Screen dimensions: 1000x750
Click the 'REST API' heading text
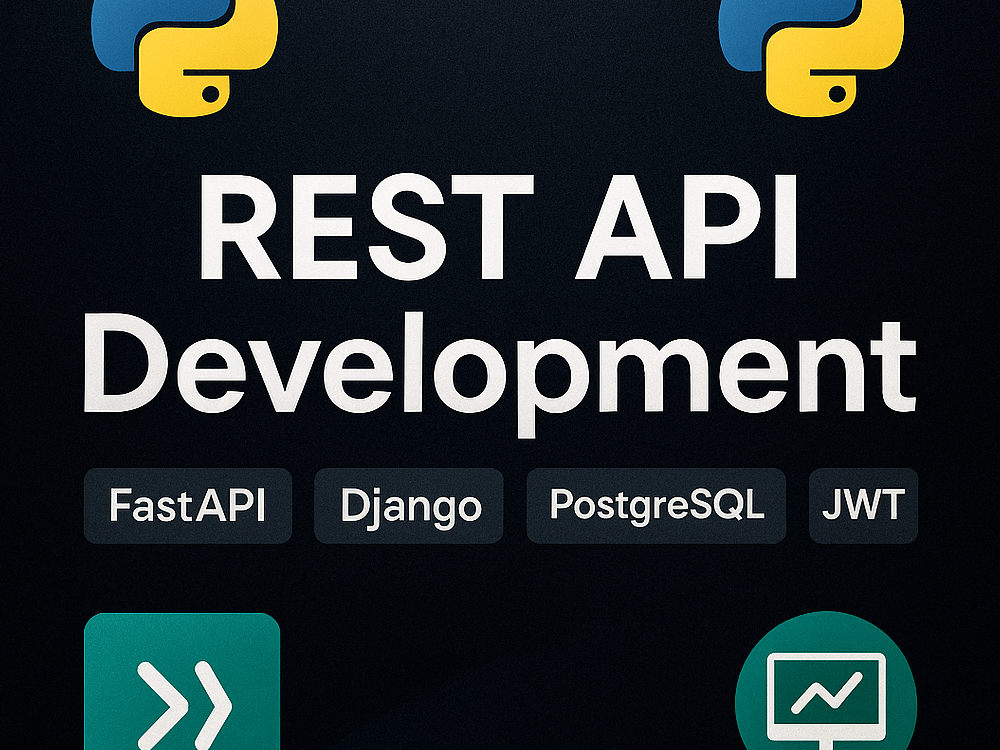pos(499,227)
